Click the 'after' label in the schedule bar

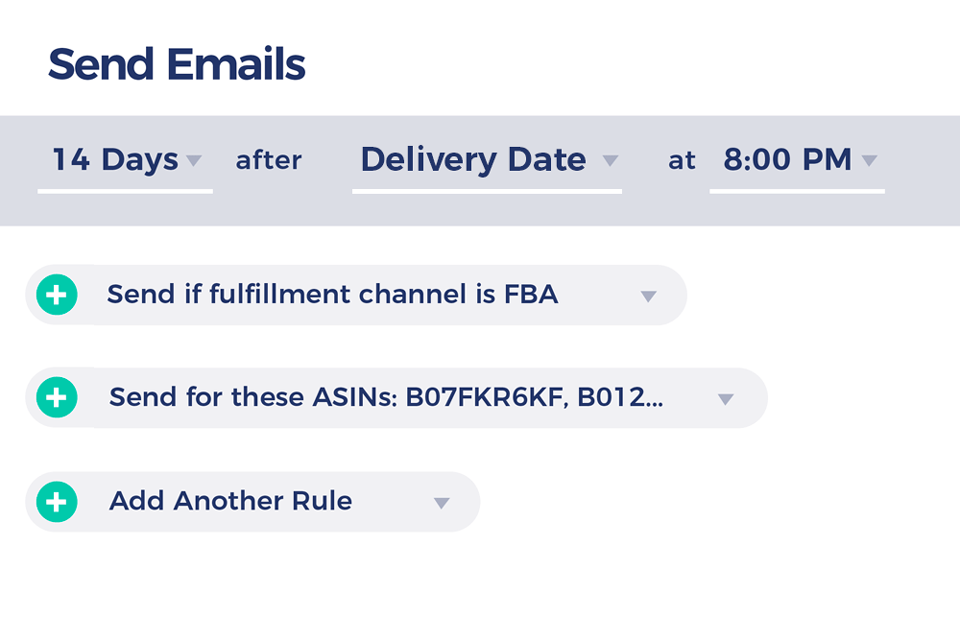click(269, 161)
